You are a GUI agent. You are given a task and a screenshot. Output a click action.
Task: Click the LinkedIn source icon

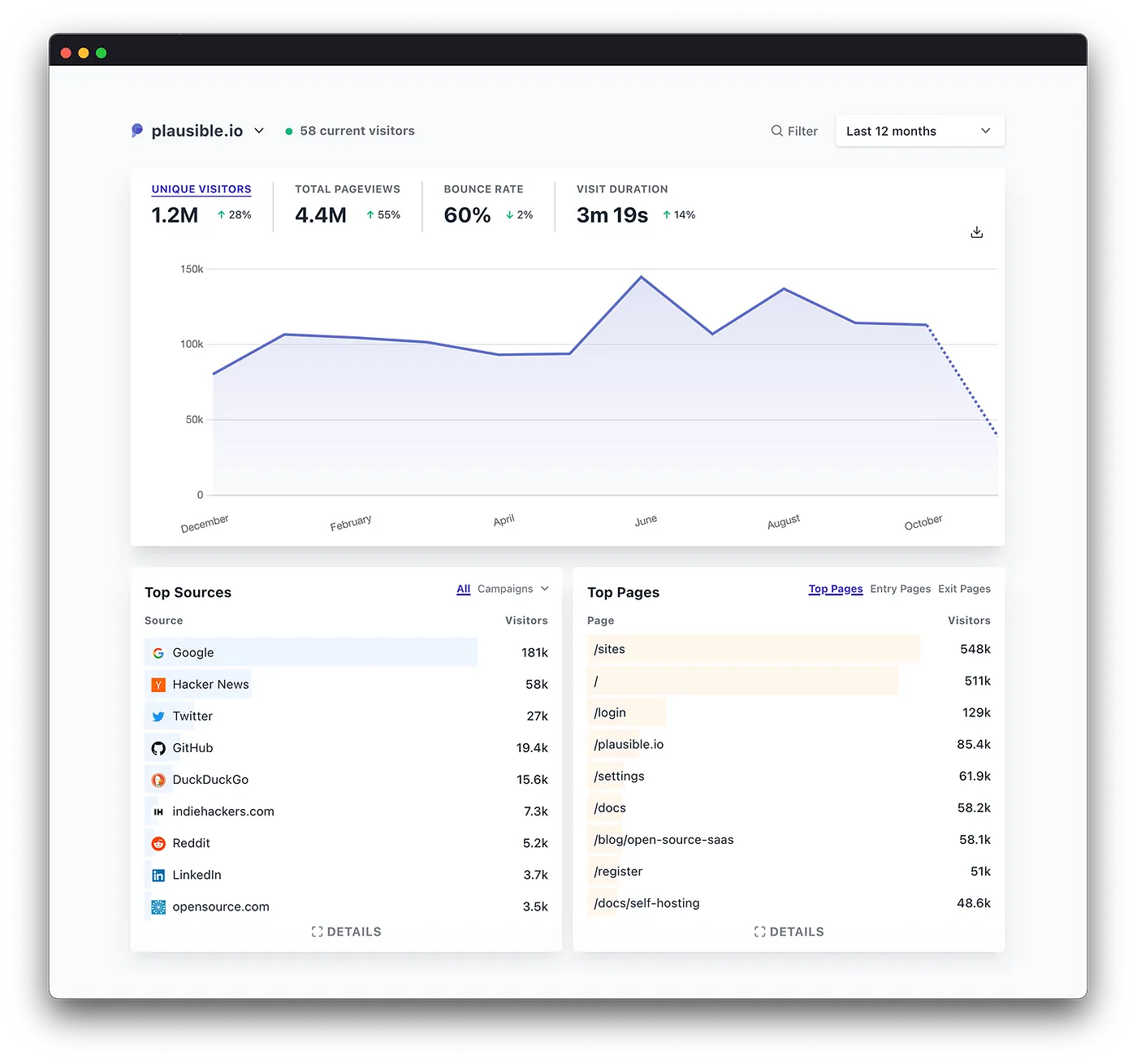tap(158, 875)
